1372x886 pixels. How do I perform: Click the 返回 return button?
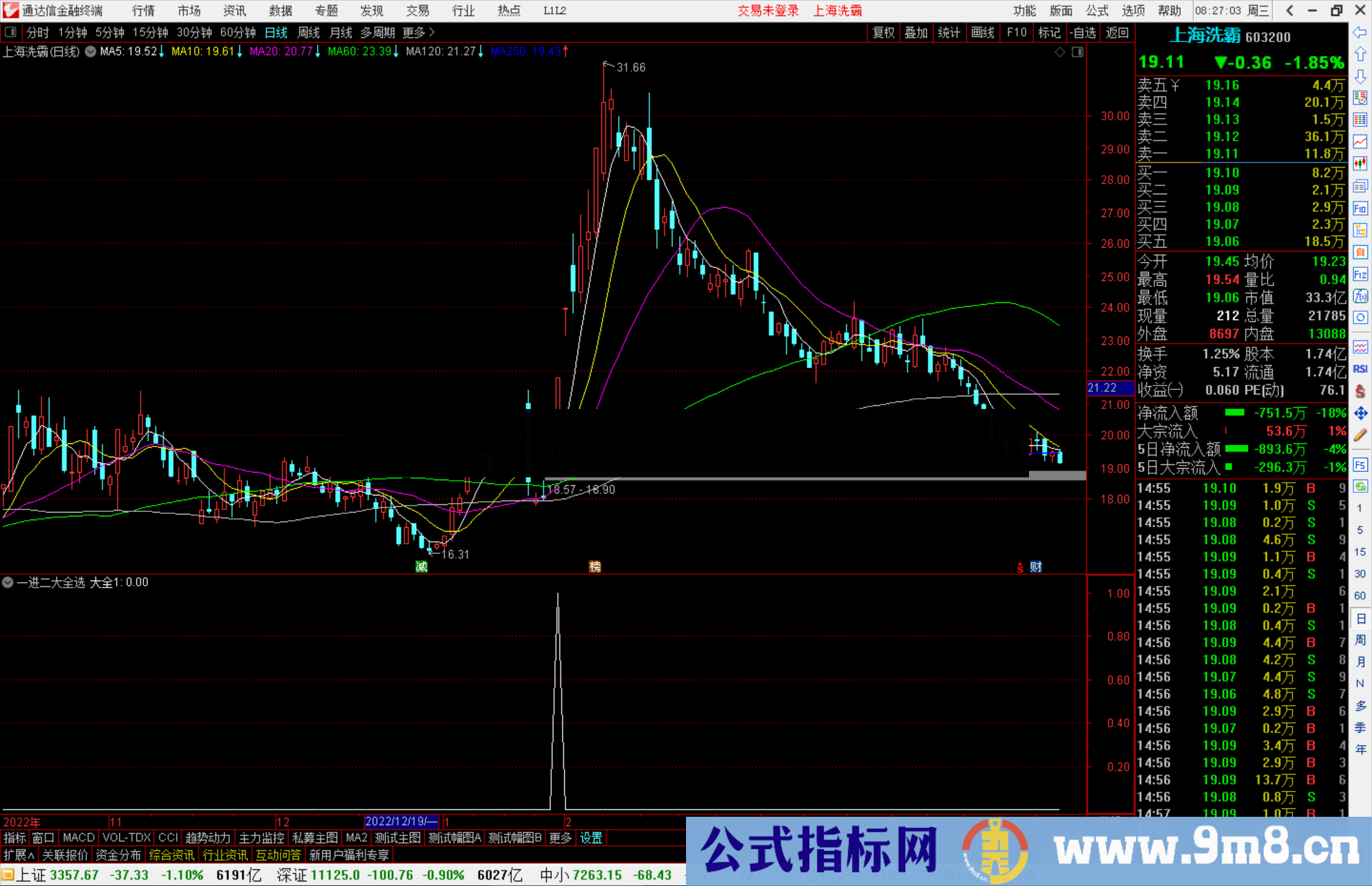click(1117, 32)
